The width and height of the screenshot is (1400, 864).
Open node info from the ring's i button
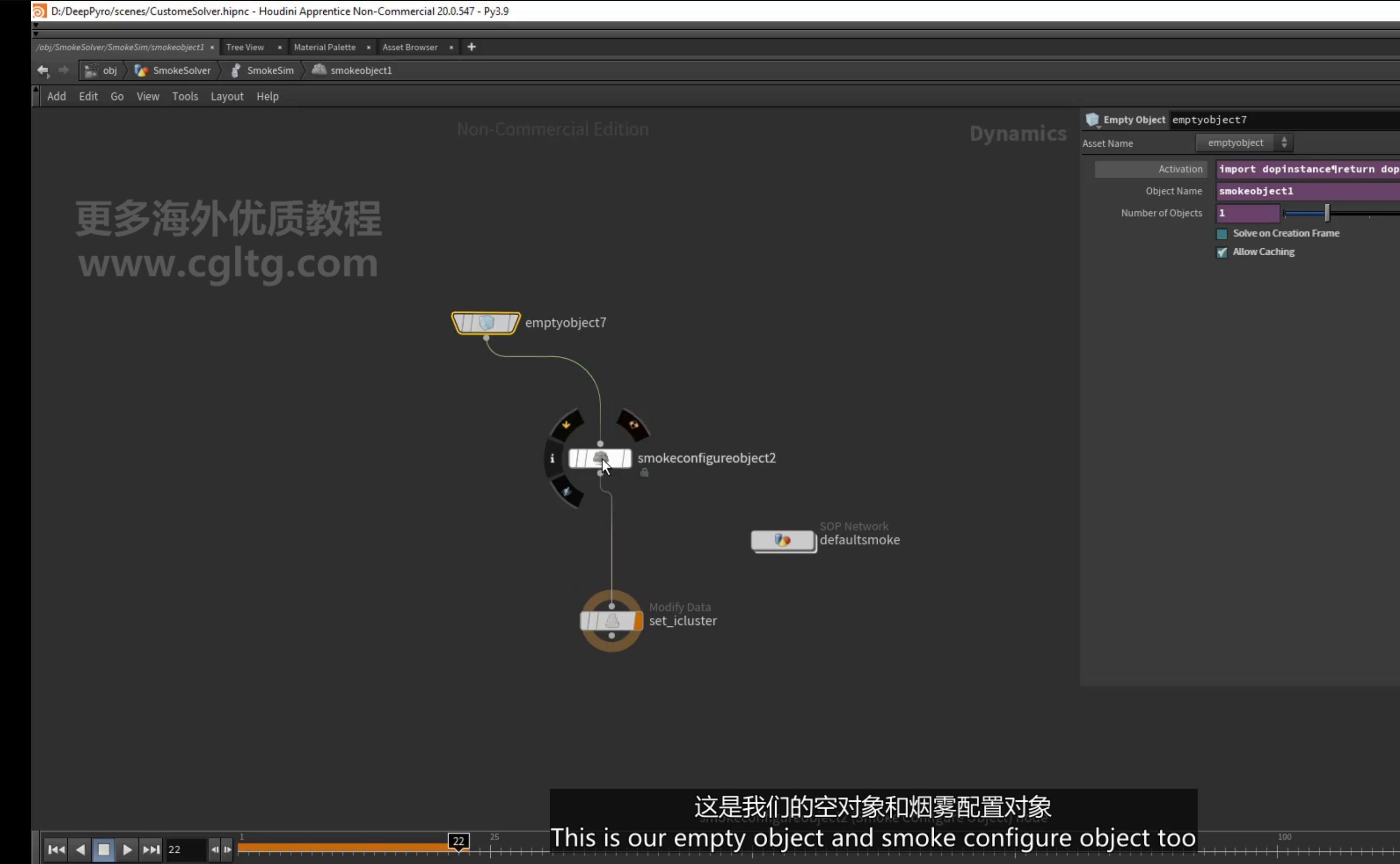pos(552,458)
